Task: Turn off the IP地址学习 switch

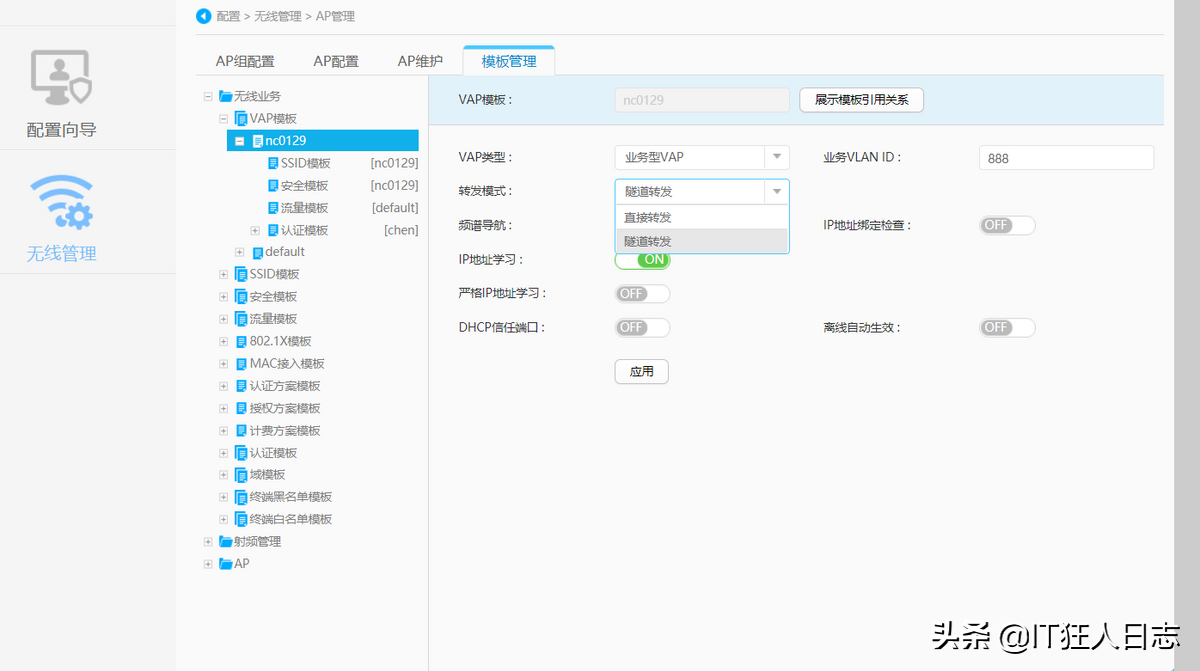Action: tap(642, 259)
